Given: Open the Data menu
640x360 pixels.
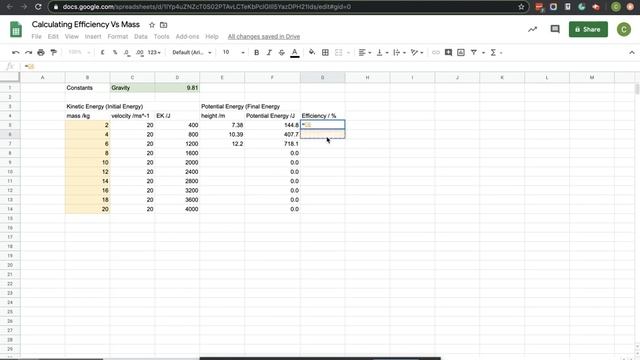Looking at the screenshot, I should tap(141, 37).
